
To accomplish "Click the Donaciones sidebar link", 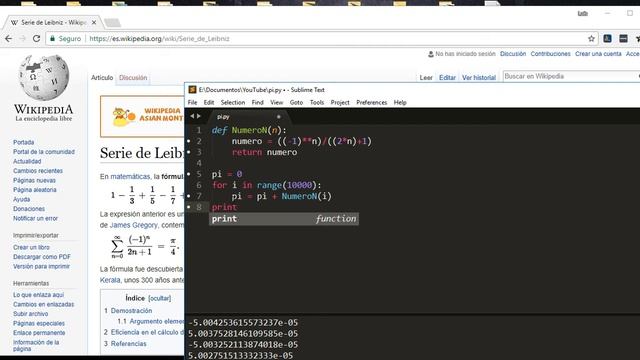I will [x=29, y=209].
